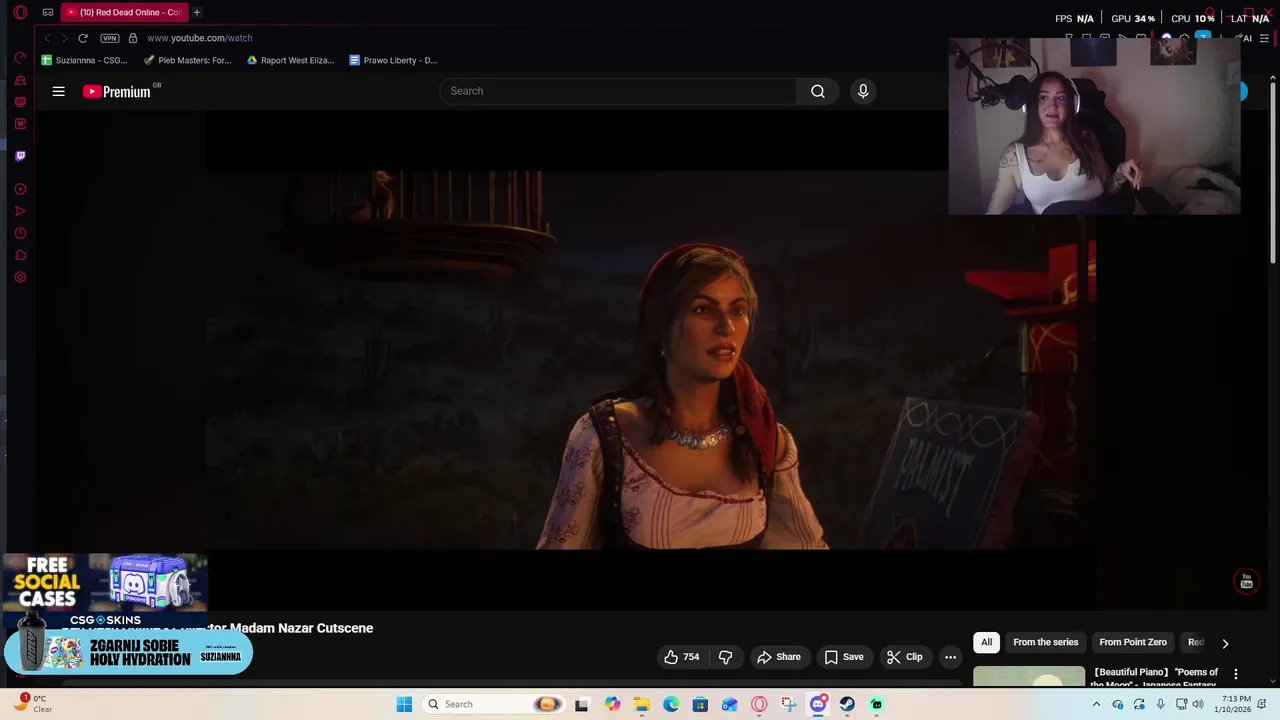Open Snipping Tool from the taskbar

click(x=789, y=704)
